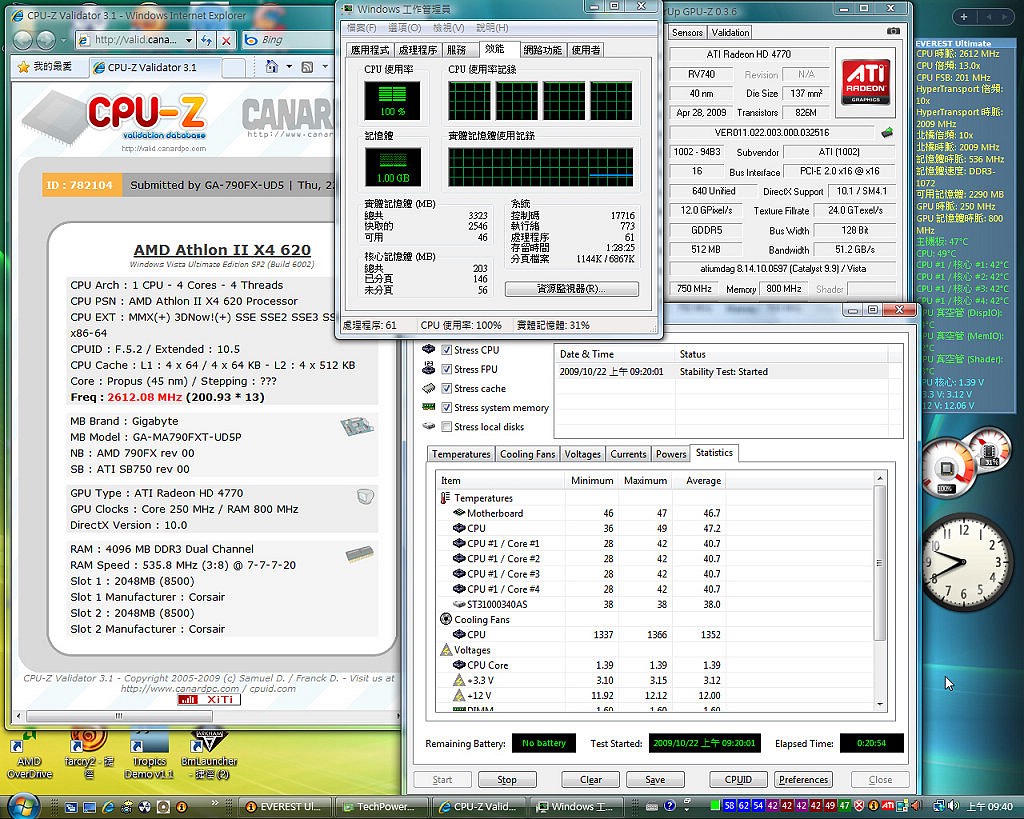
Task: Switch to the Temperatures tab in EVEREST
Action: (461, 454)
